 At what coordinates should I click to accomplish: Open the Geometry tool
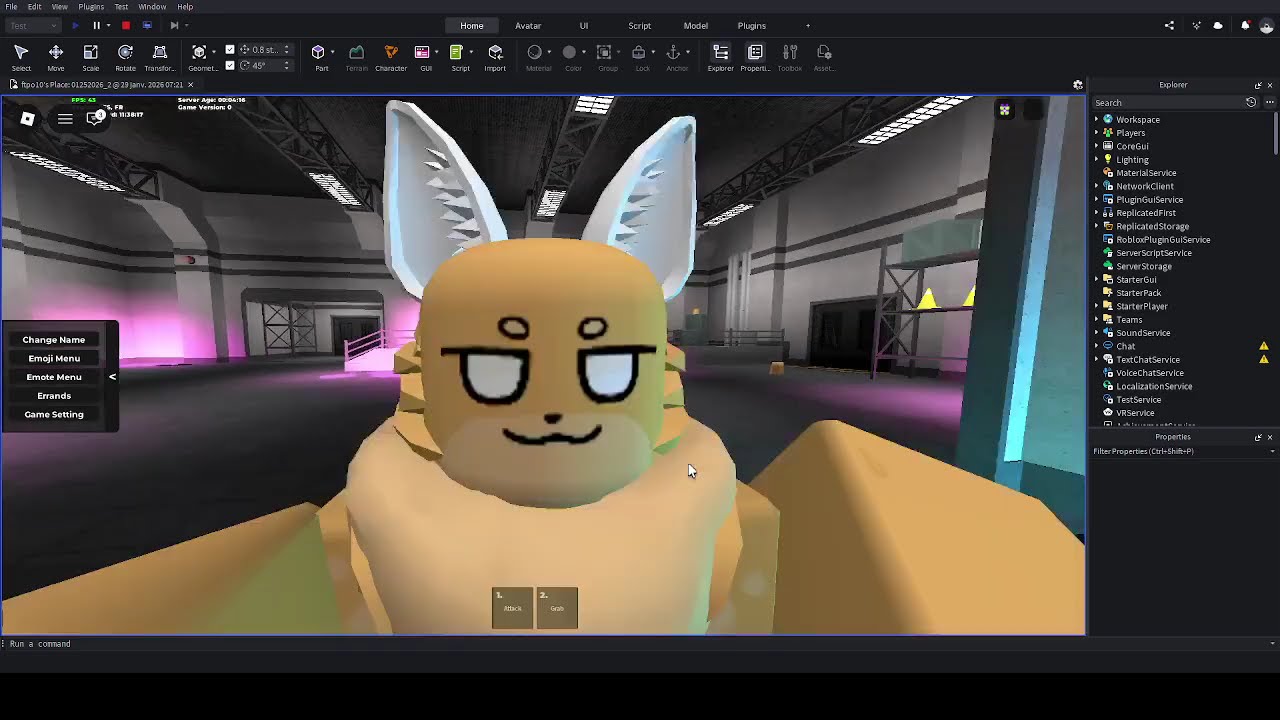coord(199,57)
